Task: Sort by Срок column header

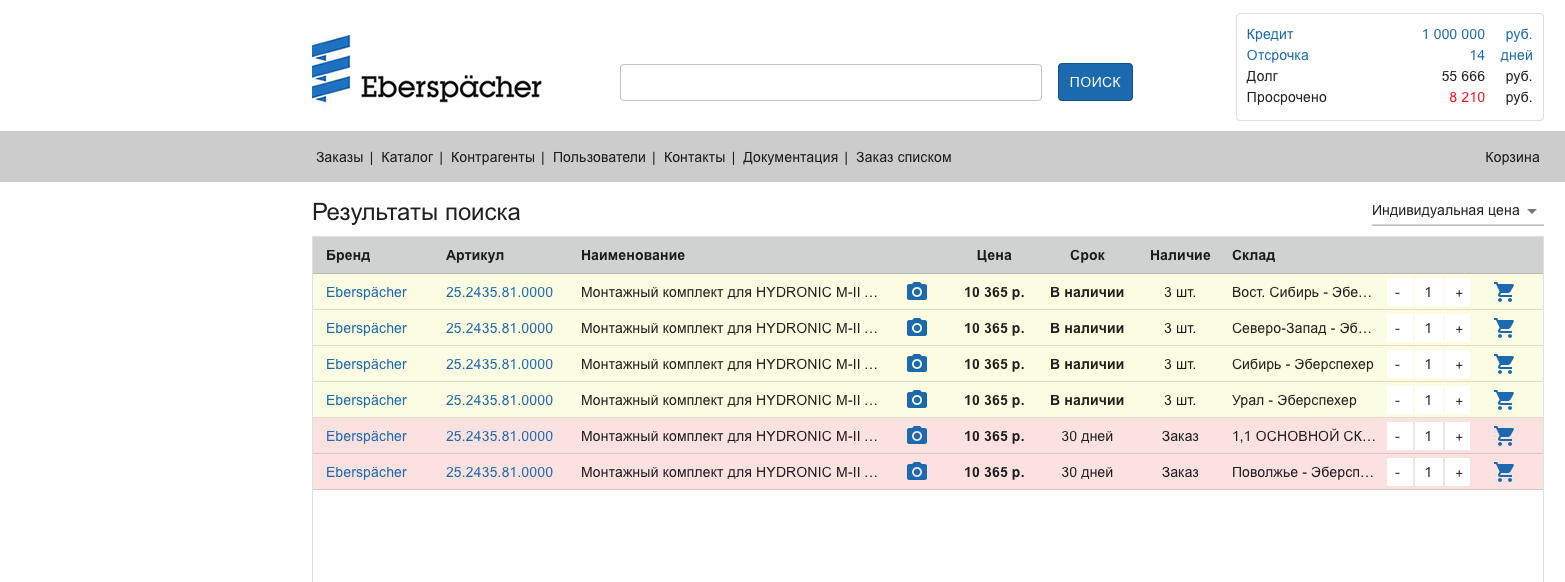Action: pos(1087,255)
